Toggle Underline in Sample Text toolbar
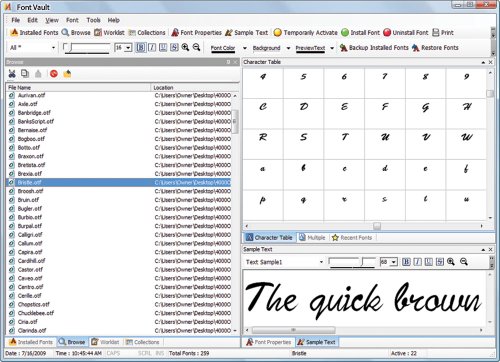Image resolution: width=500 pixels, height=362 pixels. point(429,262)
